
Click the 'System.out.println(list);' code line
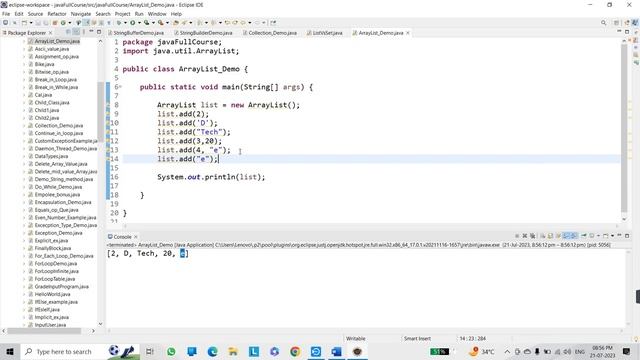click(x=211, y=177)
